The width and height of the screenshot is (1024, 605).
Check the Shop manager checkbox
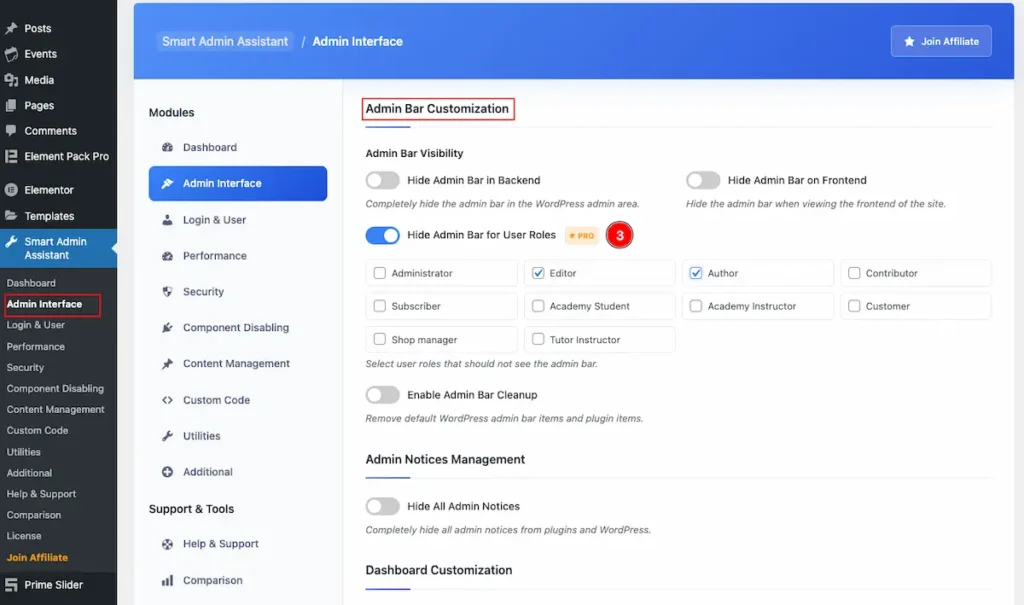point(379,339)
